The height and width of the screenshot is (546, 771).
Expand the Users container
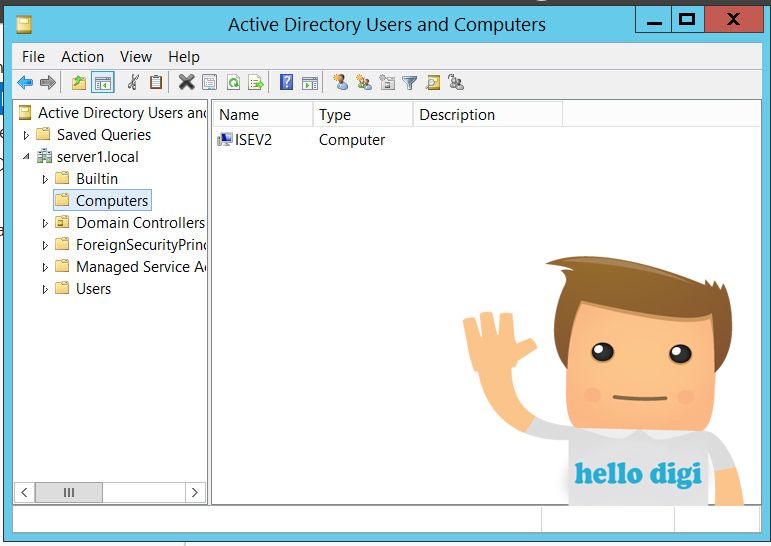45,289
